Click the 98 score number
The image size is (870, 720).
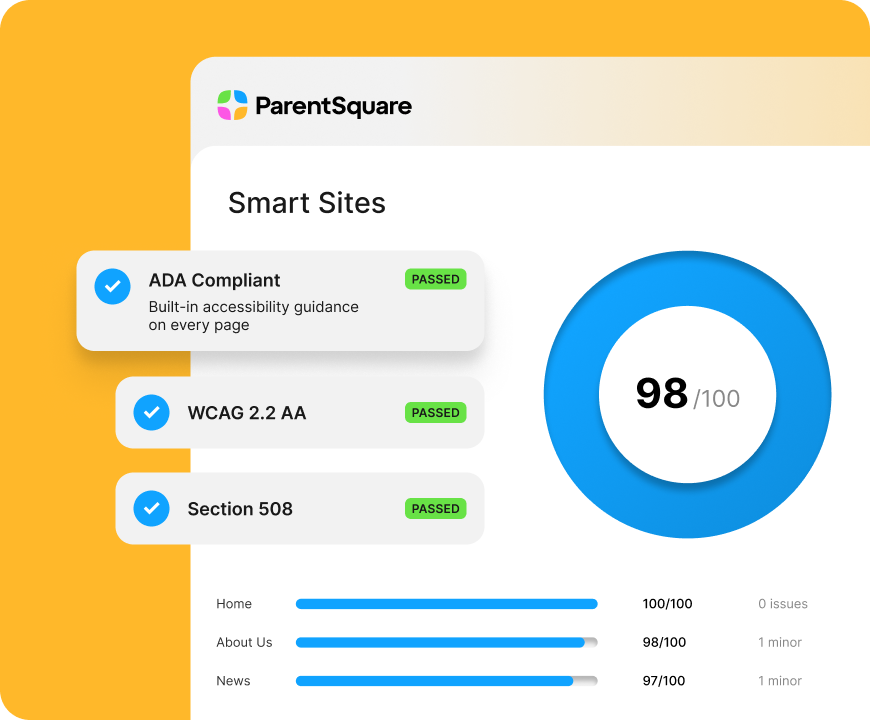[662, 393]
